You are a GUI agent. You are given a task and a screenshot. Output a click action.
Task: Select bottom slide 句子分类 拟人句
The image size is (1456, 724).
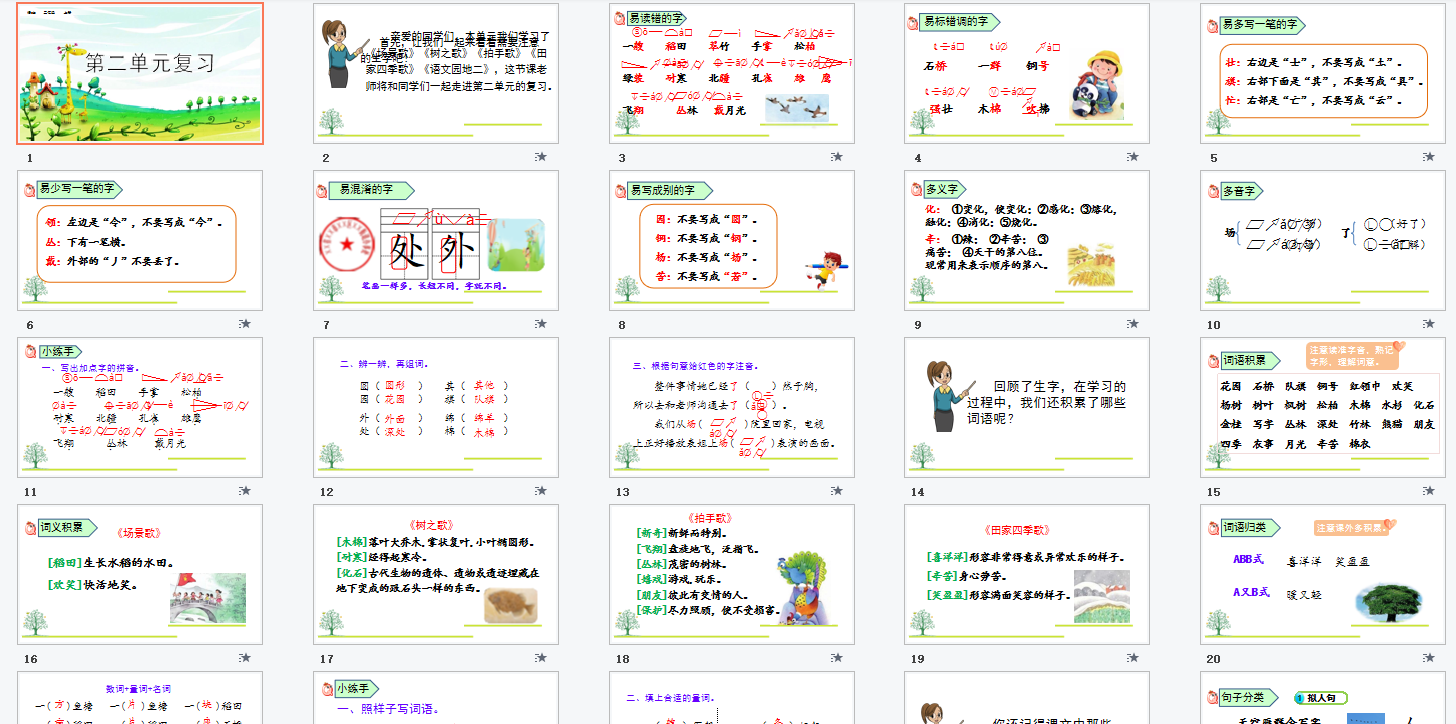pos(1324,698)
